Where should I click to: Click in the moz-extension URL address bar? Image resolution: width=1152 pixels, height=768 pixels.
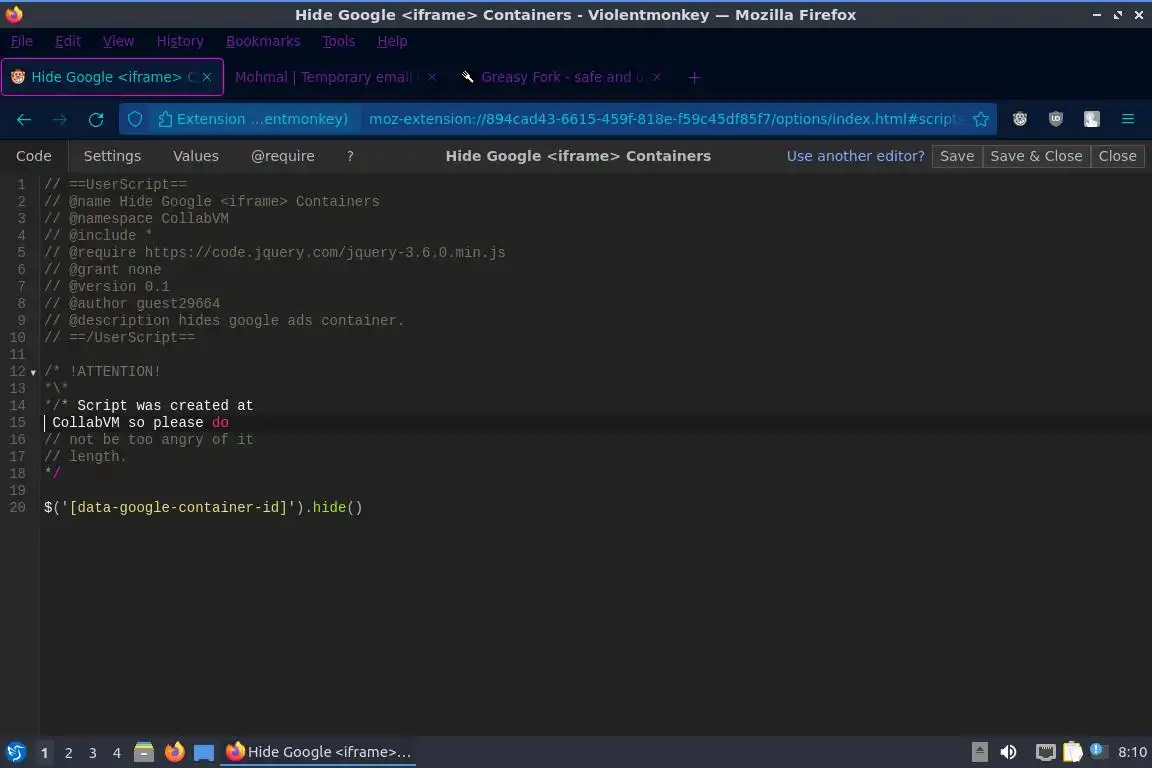pyautogui.click(x=665, y=119)
